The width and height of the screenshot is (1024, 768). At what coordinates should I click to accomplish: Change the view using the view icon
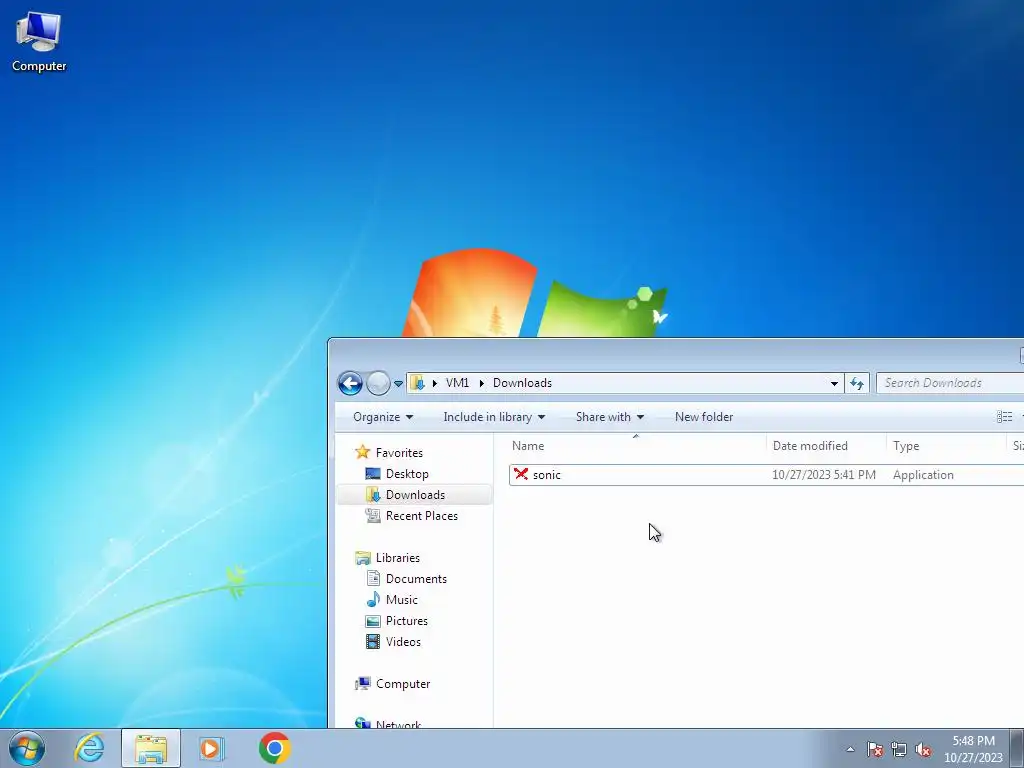(x=1004, y=417)
